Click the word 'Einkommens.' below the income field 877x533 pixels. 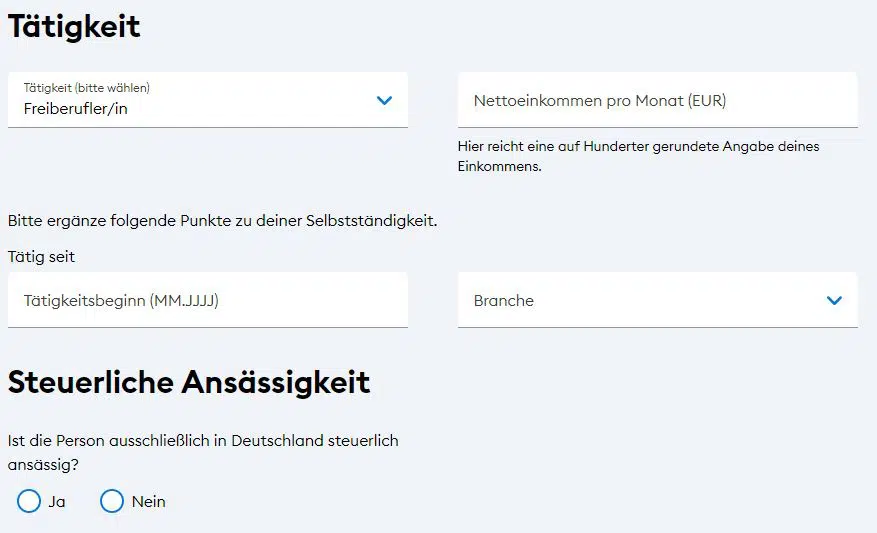(x=499, y=167)
